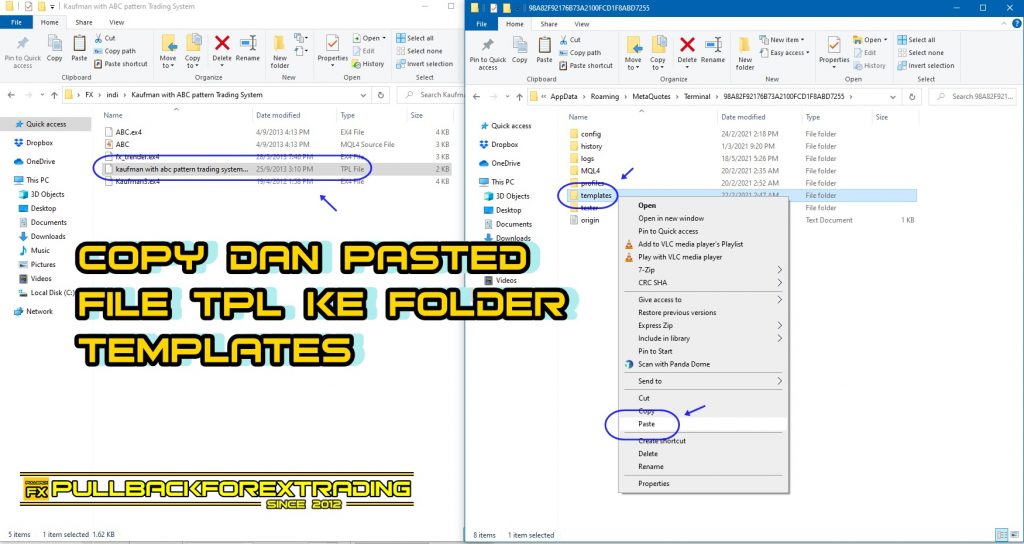Screen dimensions: 1024x544
Task: Click Properties icon in left window ribbon
Action: point(332,50)
